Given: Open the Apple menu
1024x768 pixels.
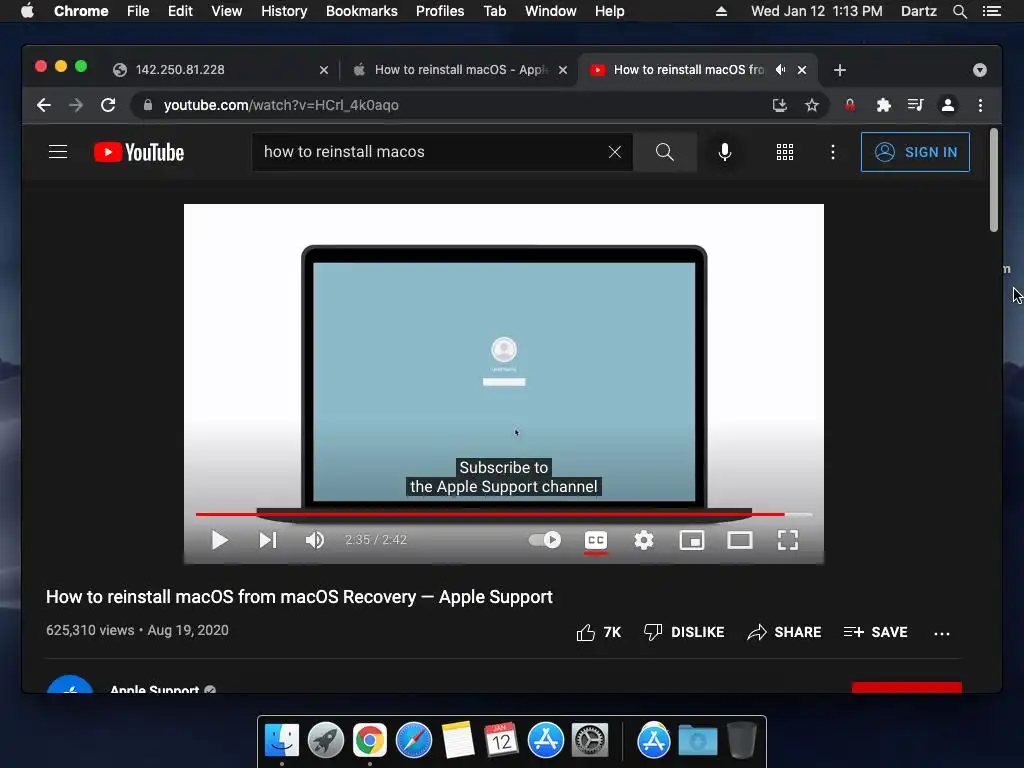Looking at the screenshot, I should click(x=27, y=11).
